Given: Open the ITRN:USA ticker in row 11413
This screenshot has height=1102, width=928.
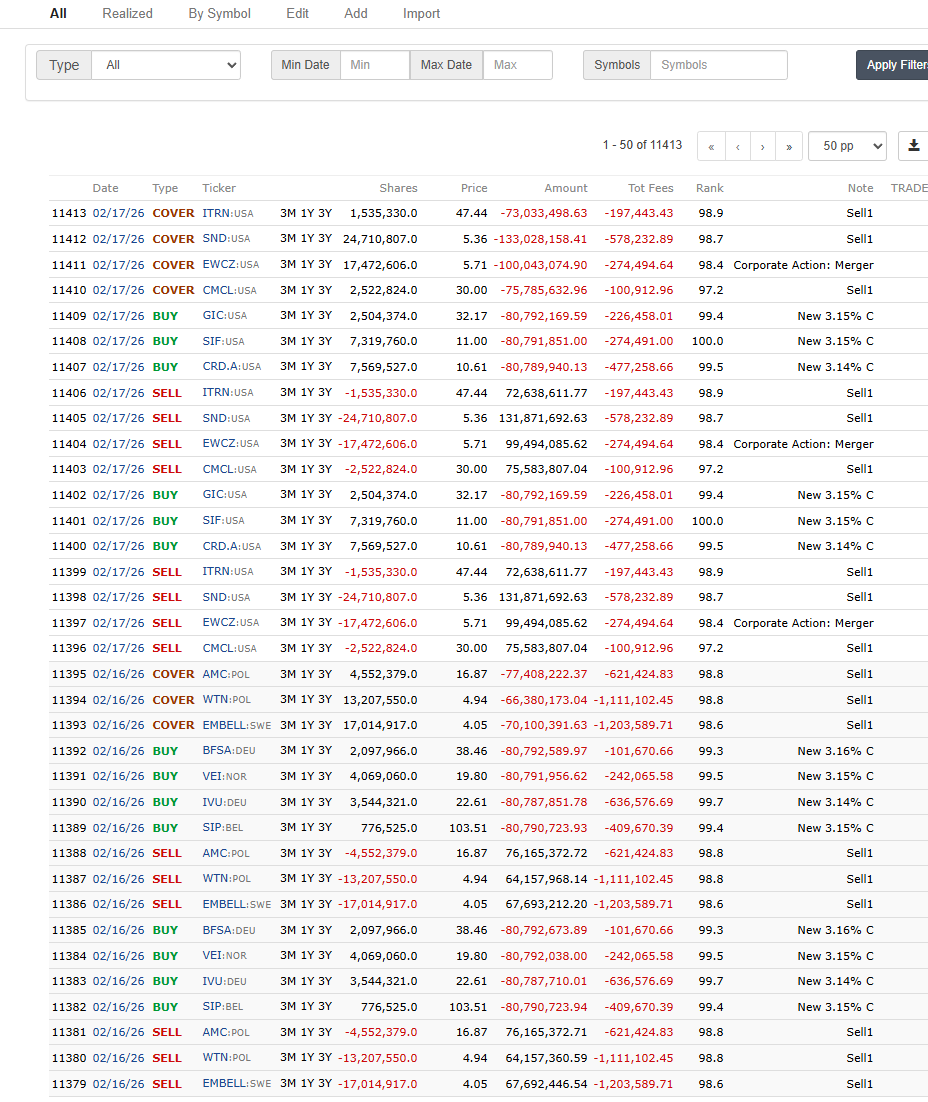Looking at the screenshot, I should click(x=227, y=214).
